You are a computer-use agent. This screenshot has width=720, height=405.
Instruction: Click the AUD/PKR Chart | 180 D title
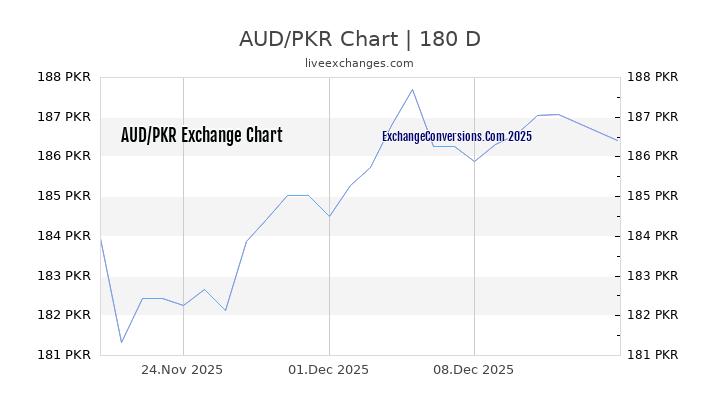coord(359,39)
